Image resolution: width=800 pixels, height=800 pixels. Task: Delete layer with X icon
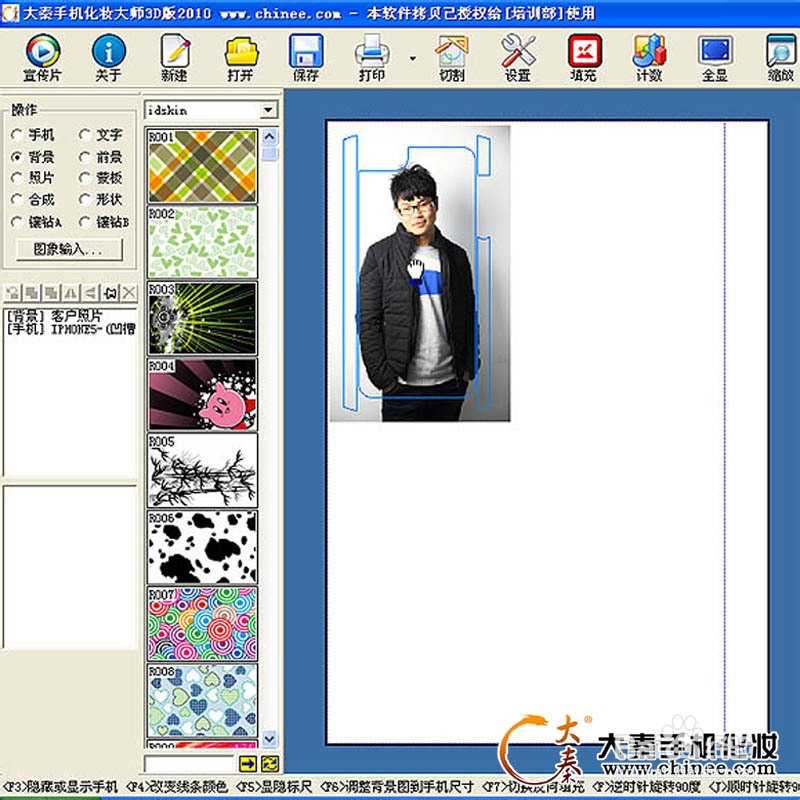[129, 293]
